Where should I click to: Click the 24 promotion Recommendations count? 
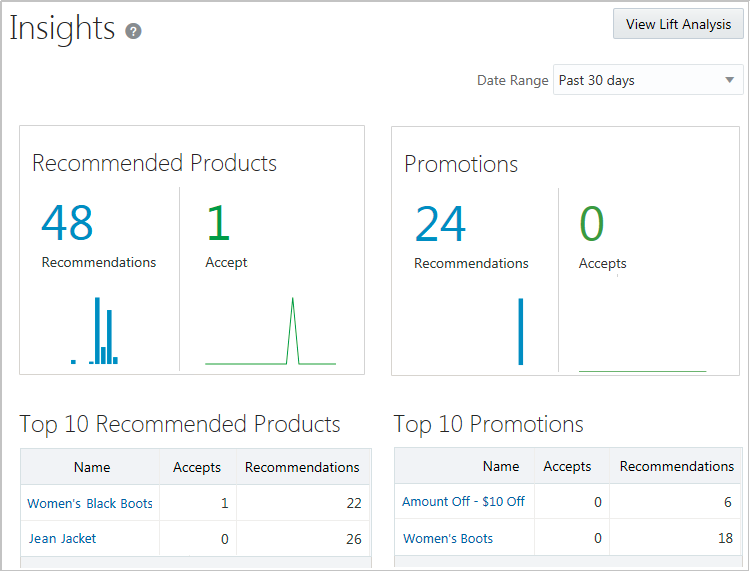coord(440,224)
